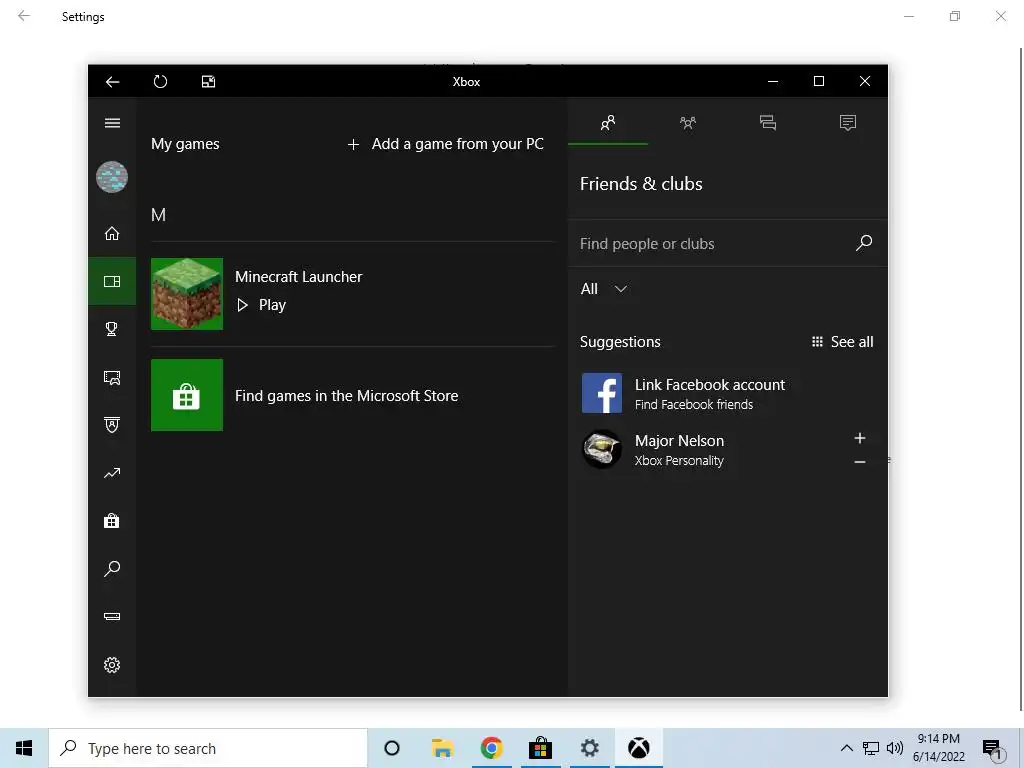Click the taskbar clock 9:14 PM
This screenshot has height=768, width=1024.
[938, 739]
